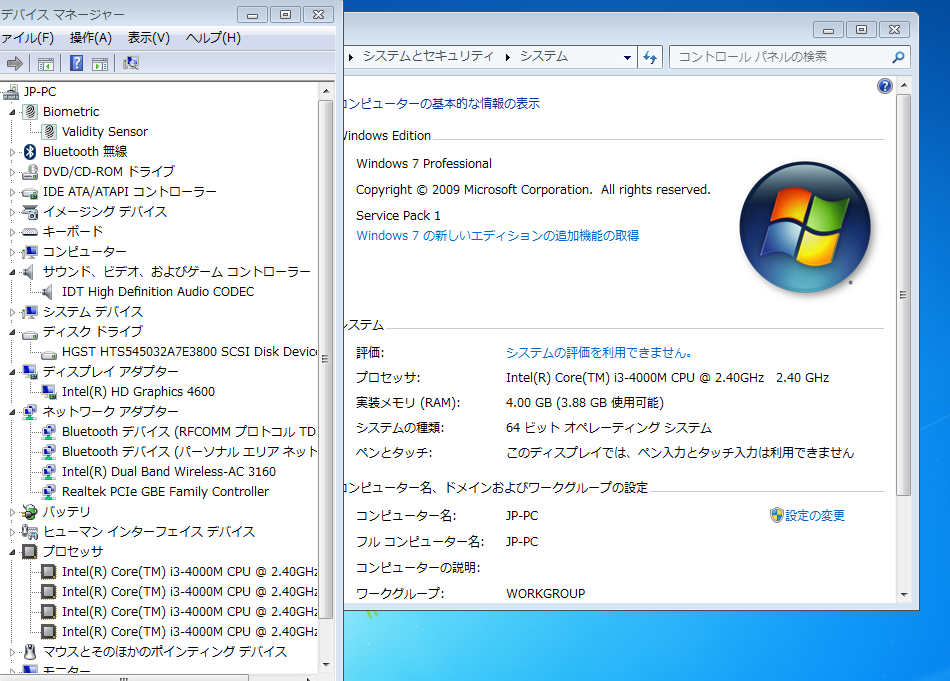Select the Biometric fingerprint category icon
This screenshot has height=681, width=950.
tap(30, 111)
